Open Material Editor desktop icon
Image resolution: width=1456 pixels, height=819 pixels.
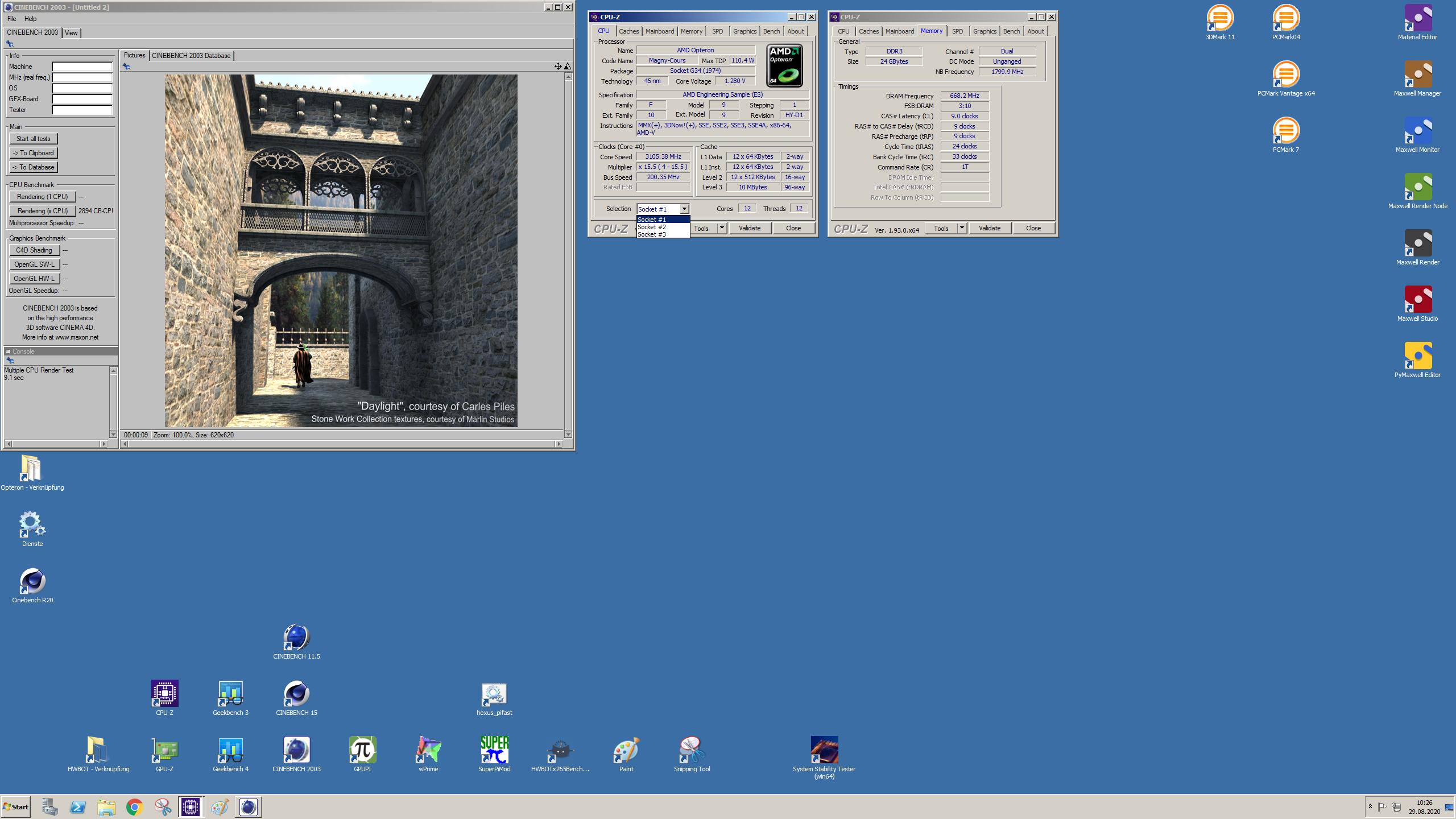1417,23
